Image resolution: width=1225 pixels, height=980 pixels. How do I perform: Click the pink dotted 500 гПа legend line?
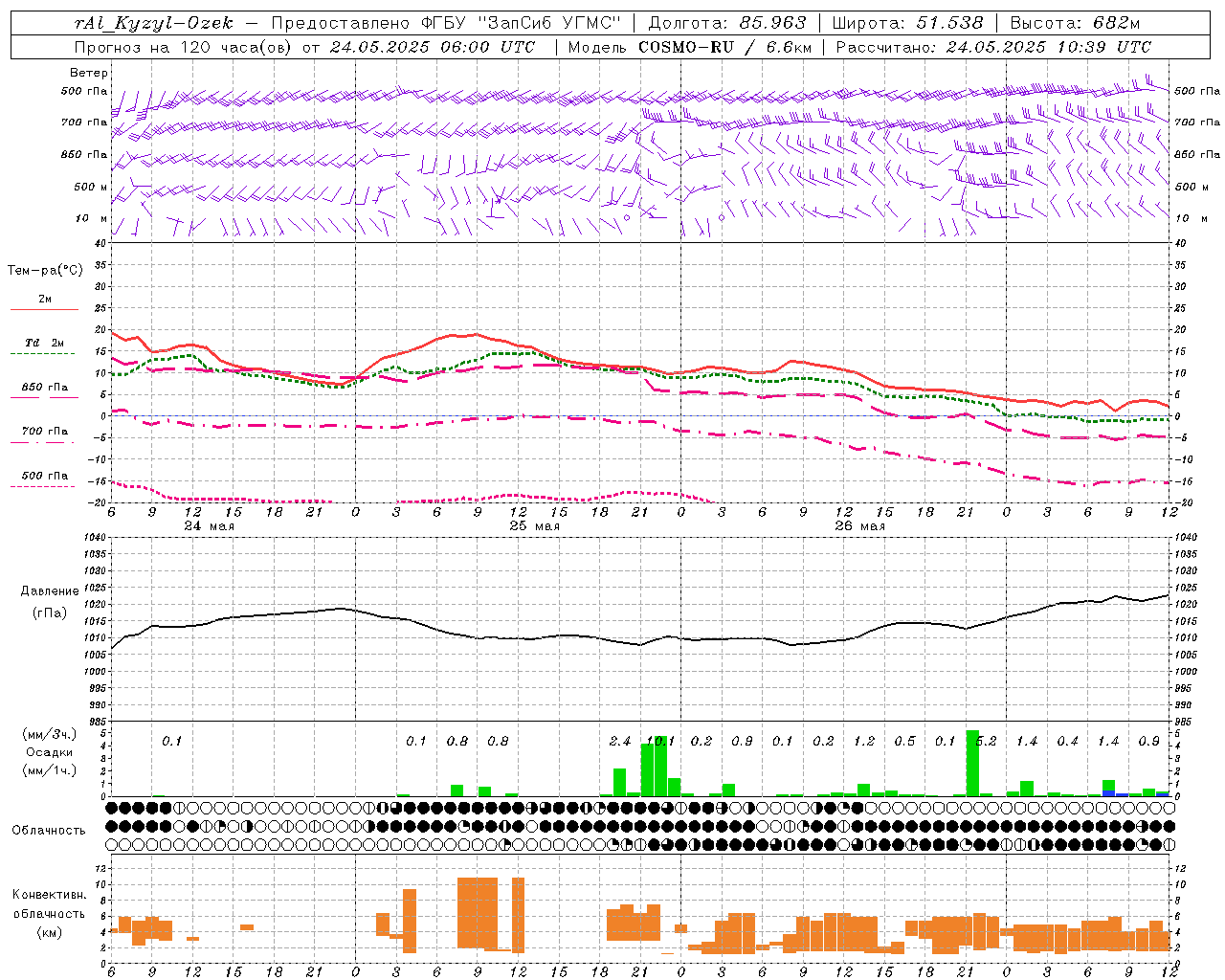click(42, 486)
